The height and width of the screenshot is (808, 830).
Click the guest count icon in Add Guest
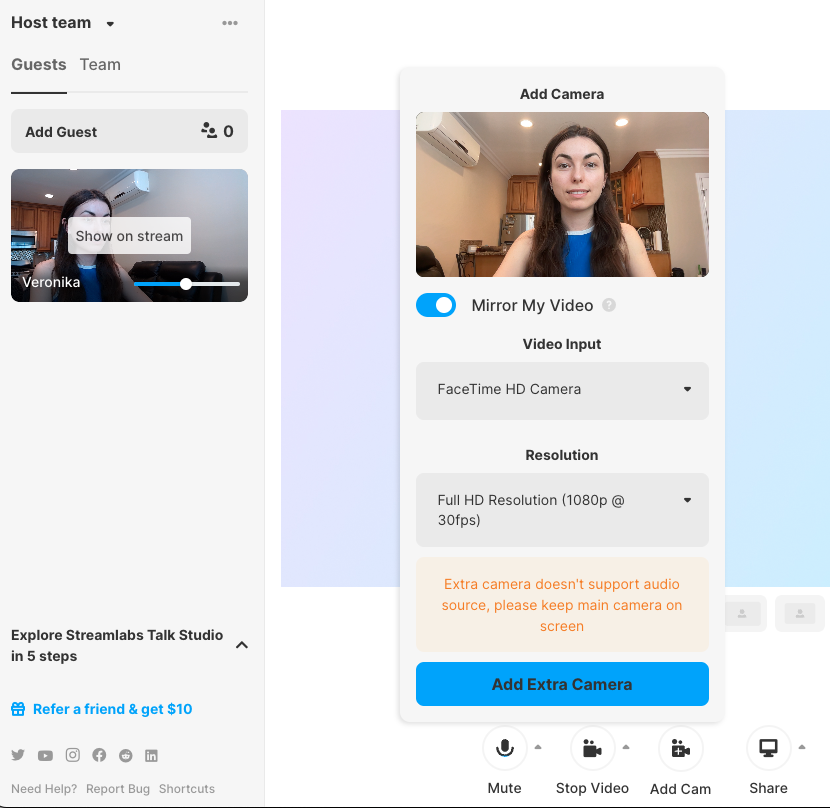[209, 130]
